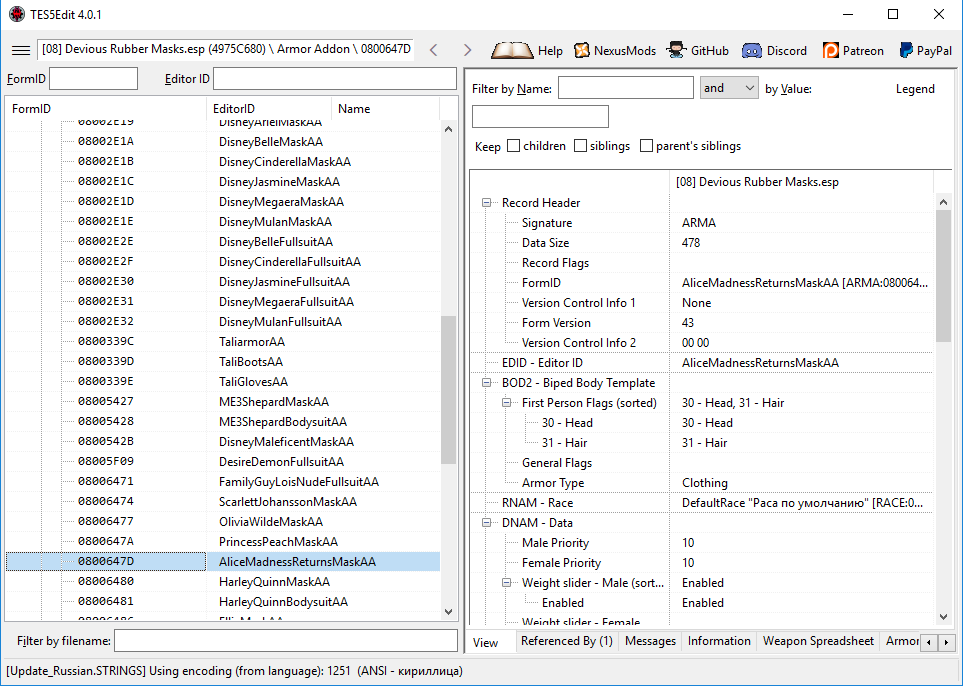Screen dimensions: 963x686
Task: Collapse the DNAM - Data node
Action: [x=486, y=523]
